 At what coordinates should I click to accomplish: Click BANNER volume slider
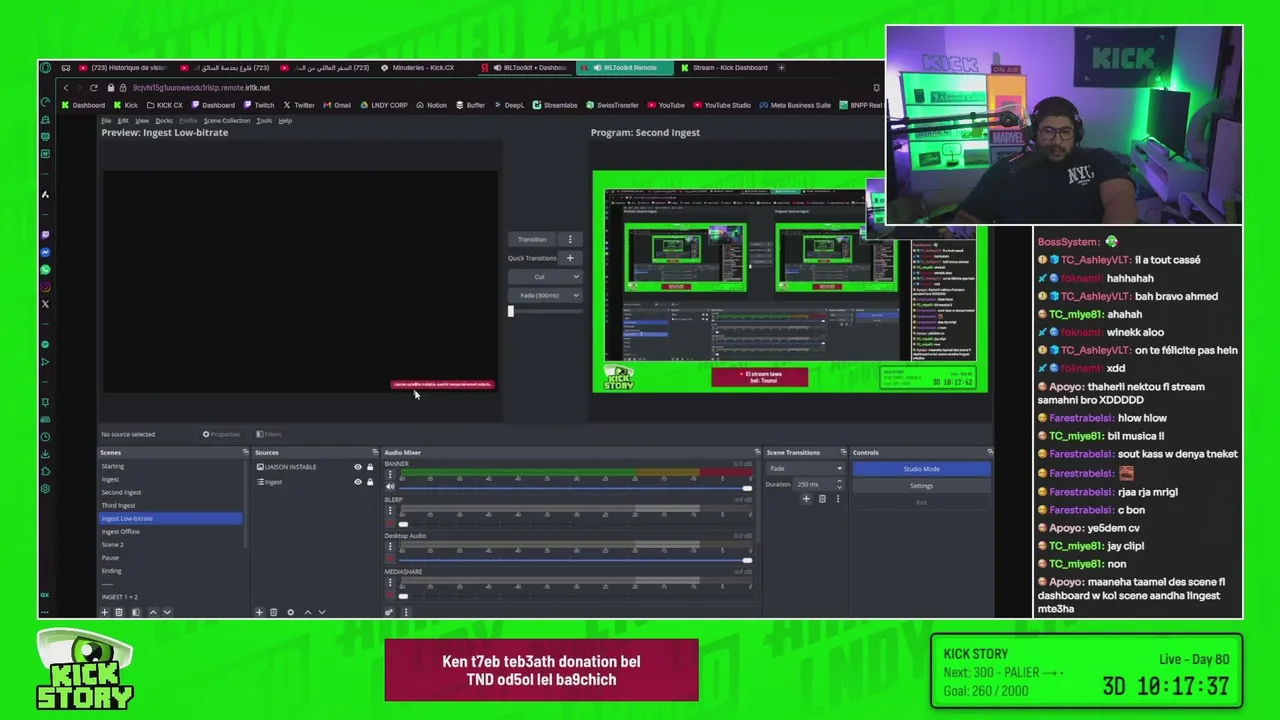pos(575,487)
